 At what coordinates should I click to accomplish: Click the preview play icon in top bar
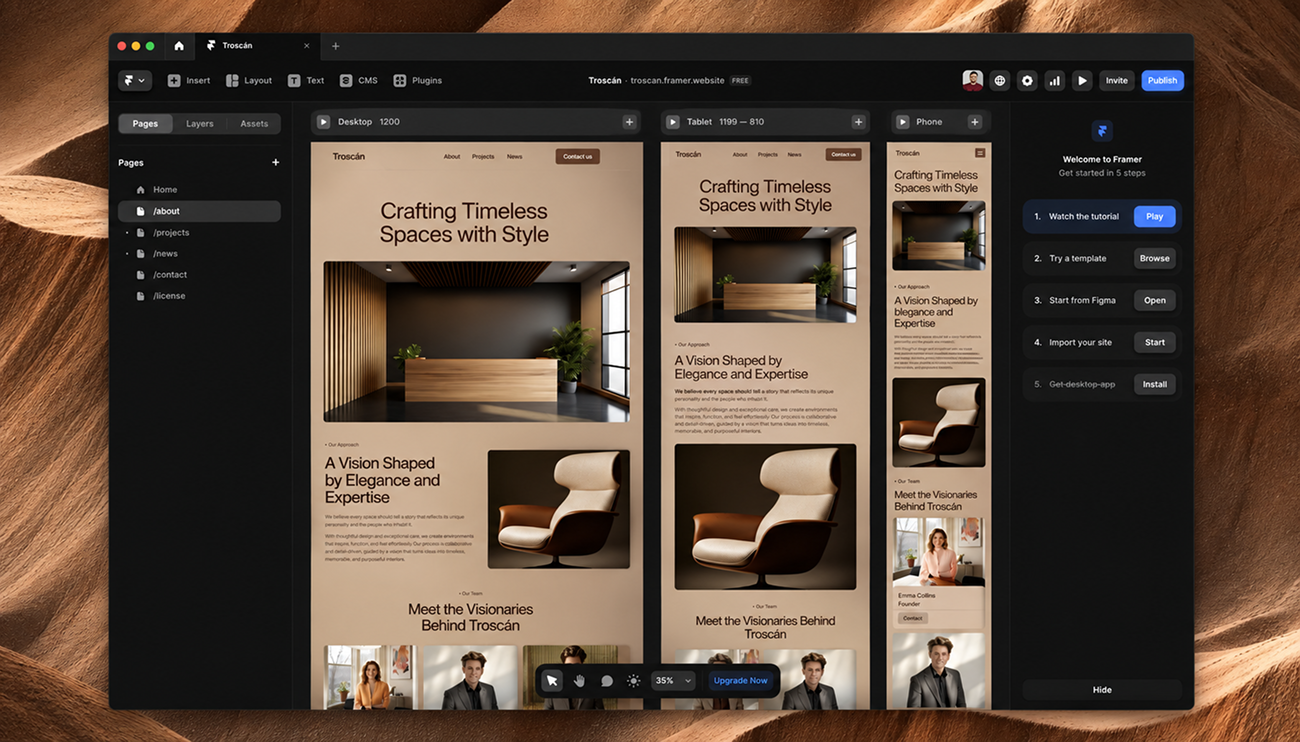tap(1082, 81)
